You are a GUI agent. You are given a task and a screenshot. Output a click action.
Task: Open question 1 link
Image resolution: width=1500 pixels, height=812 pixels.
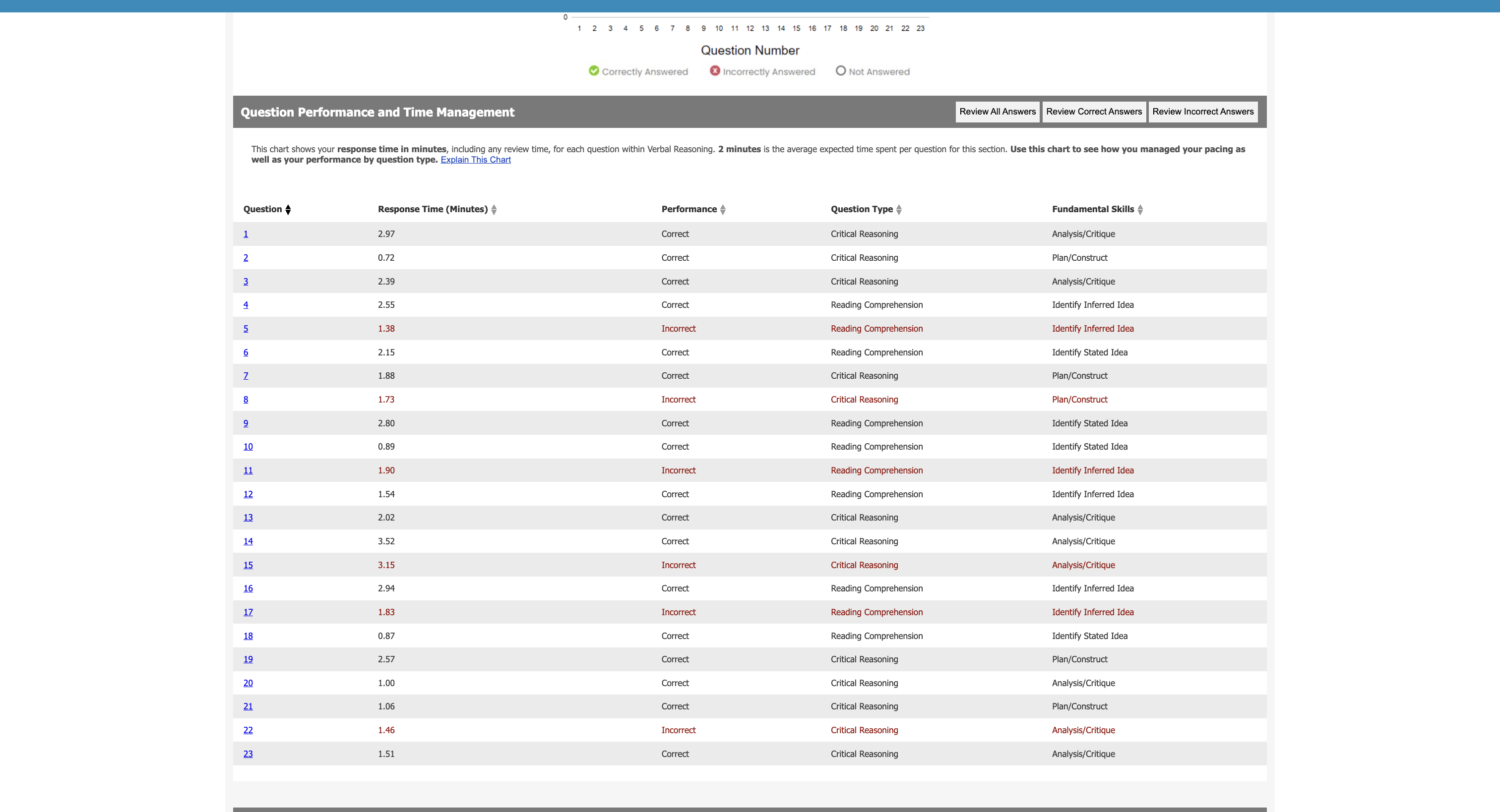[x=246, y=234]
